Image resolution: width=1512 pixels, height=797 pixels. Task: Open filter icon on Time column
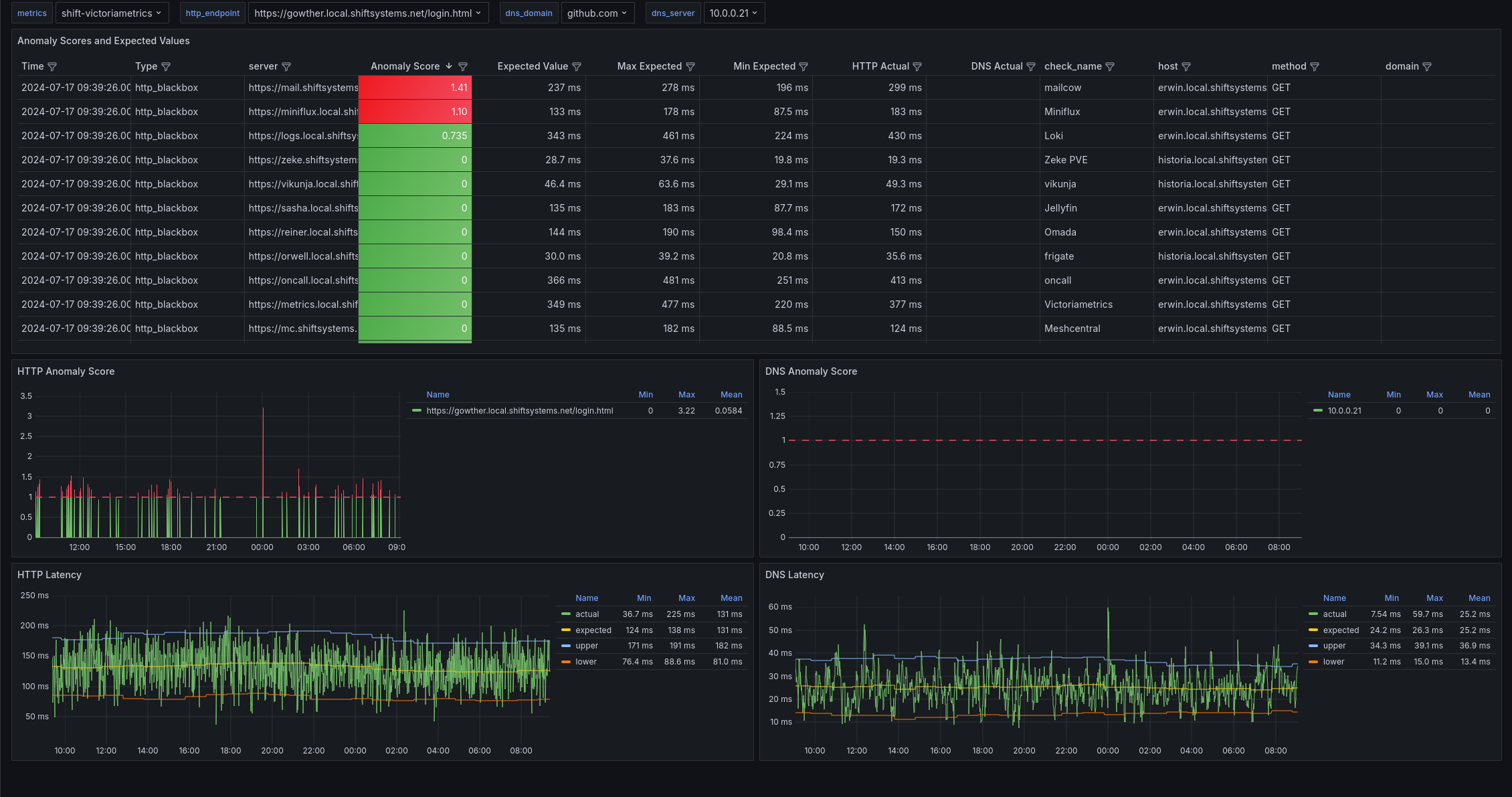[x=52, y=66]
